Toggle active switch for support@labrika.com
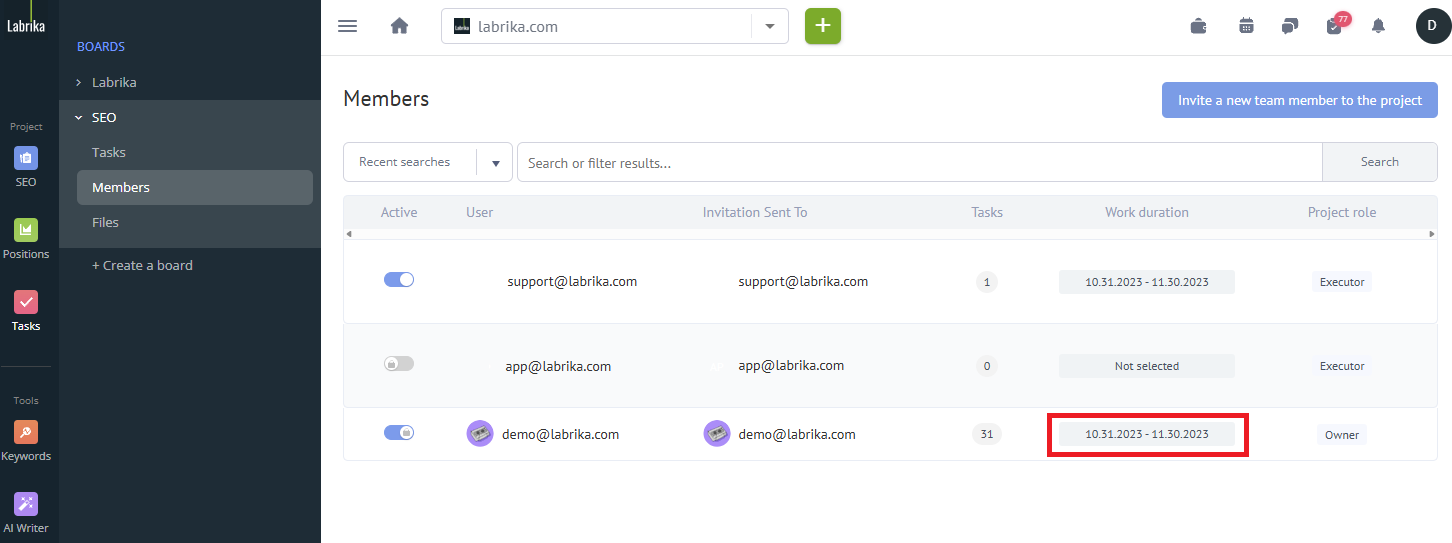The image size is (1452, 543). pyautogui.click(x=399, y=280)
